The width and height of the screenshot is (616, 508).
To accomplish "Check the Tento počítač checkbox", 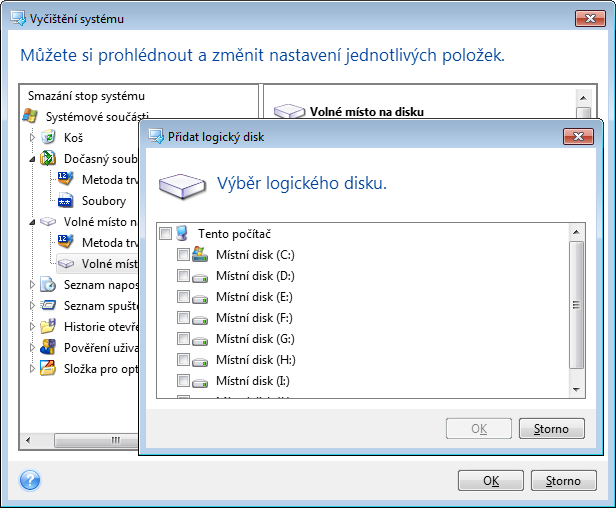I will pyautogui.click(x=165, y=233).
